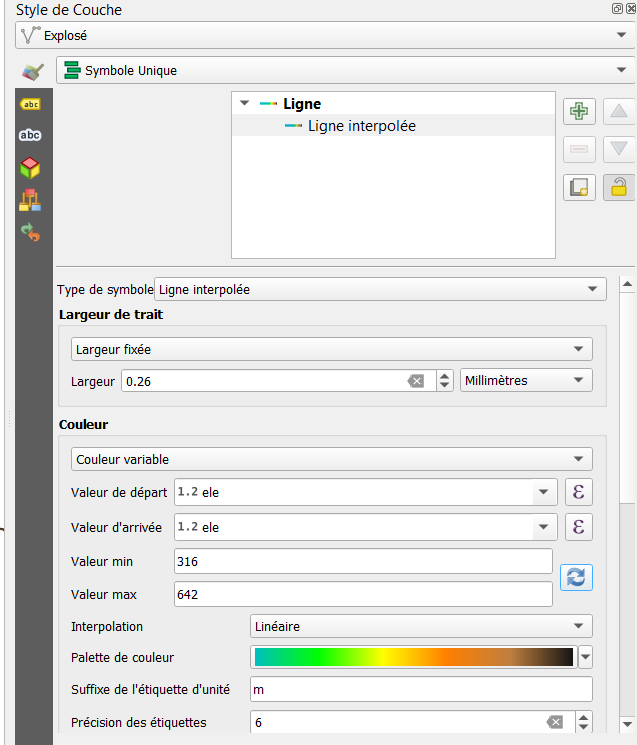The width and height of the screenshot is (637, 745).
Task: Collapse the Ligne symbol tree node
Action: click(x=245, y=103)
